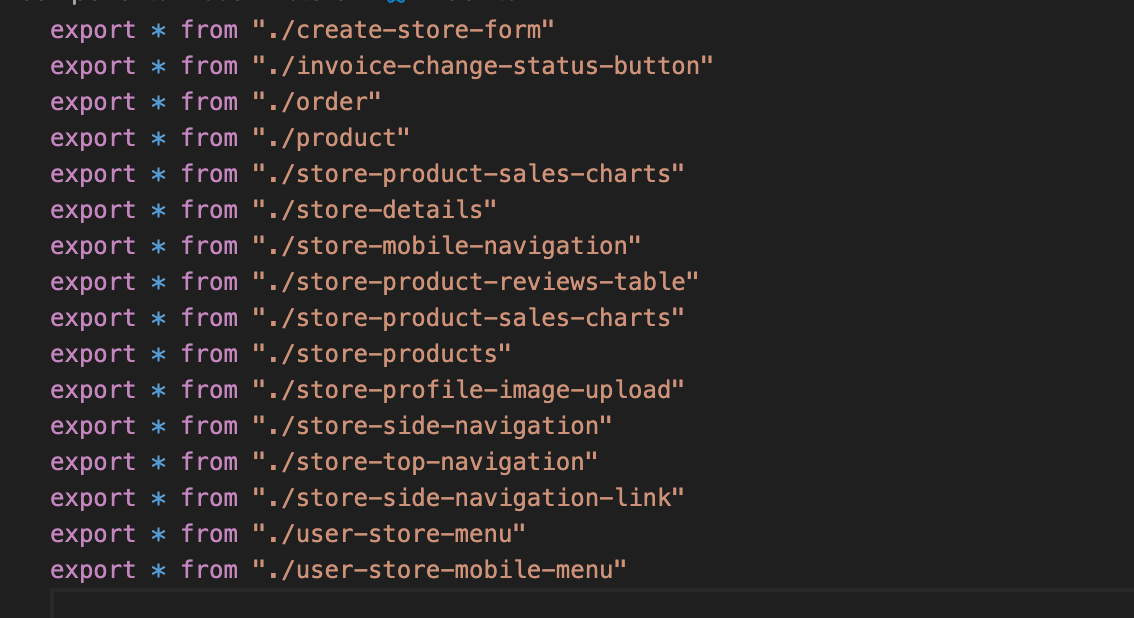The height and width of the screenshot is (618, 1134).
Task: Click the from keyword on the store-details line
Action: tap(209, 210)
